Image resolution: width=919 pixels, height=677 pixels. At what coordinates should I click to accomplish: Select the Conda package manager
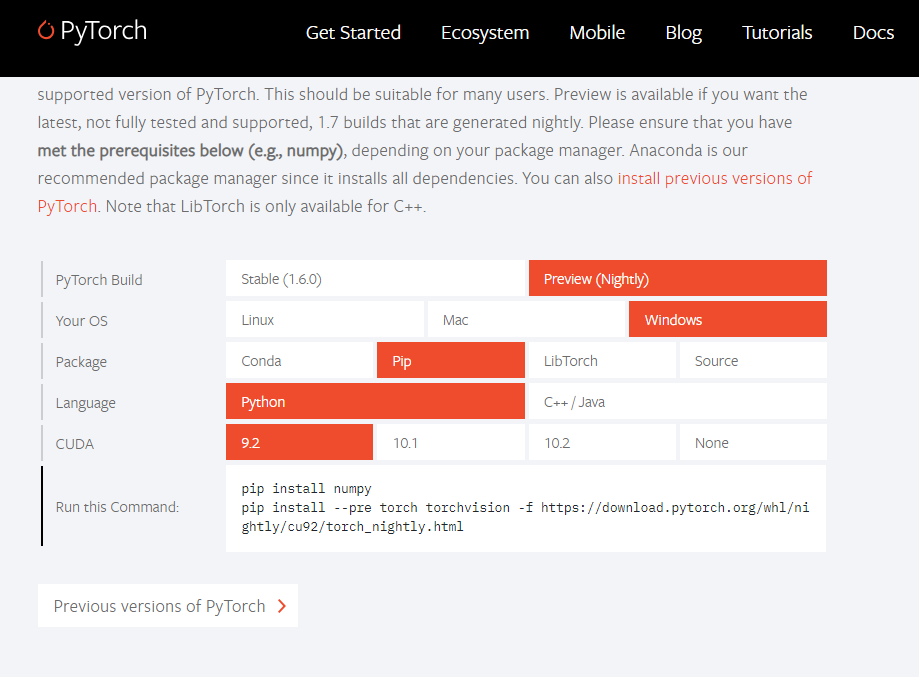tap(299, 360)
